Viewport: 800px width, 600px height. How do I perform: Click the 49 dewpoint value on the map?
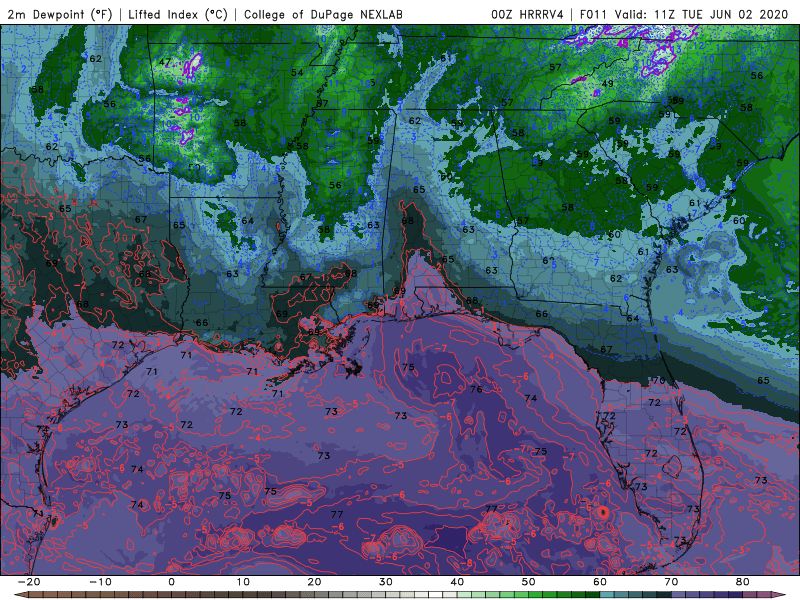(608, 84)
